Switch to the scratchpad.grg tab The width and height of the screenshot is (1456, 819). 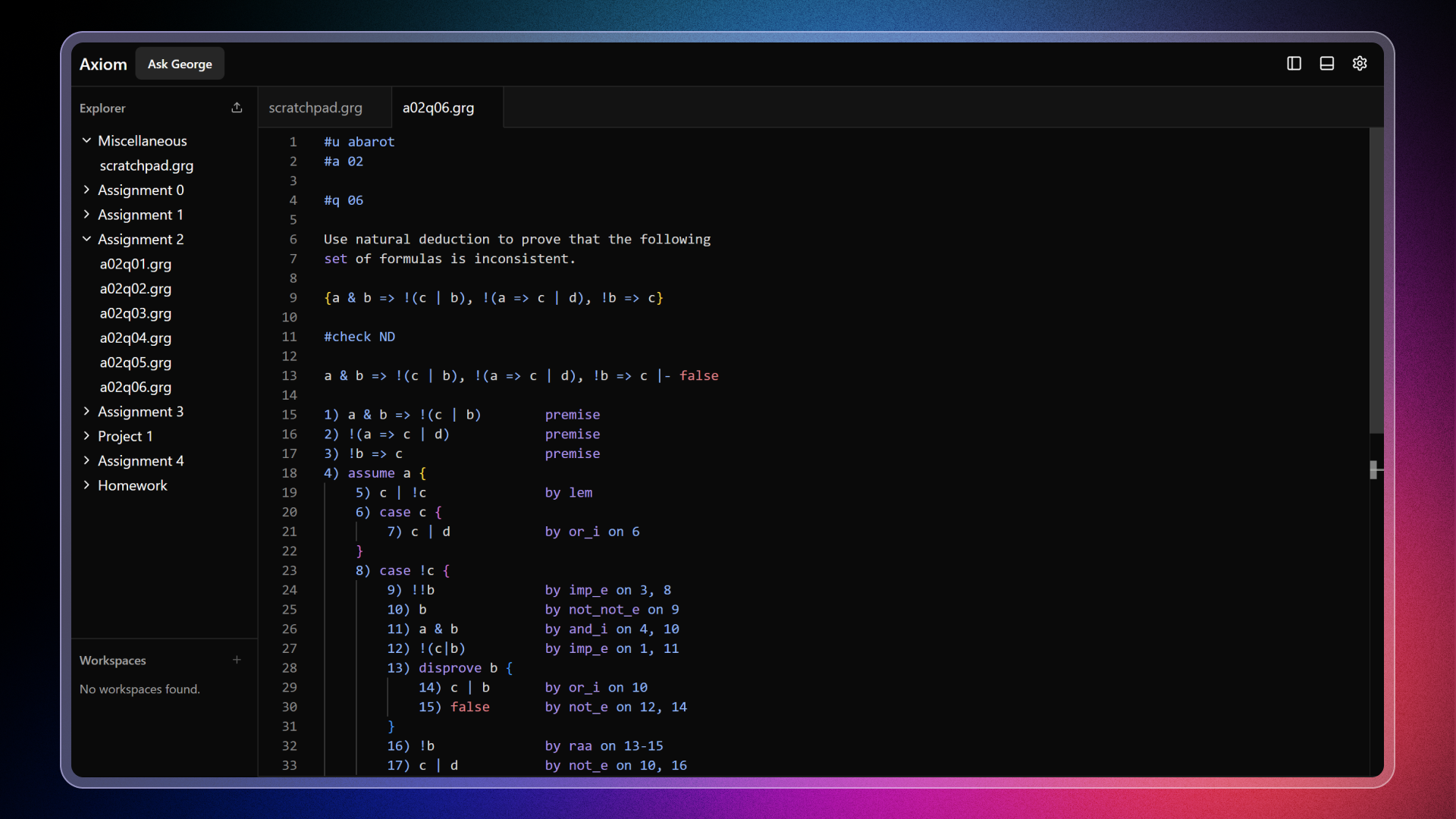click(x=315, y=108)
